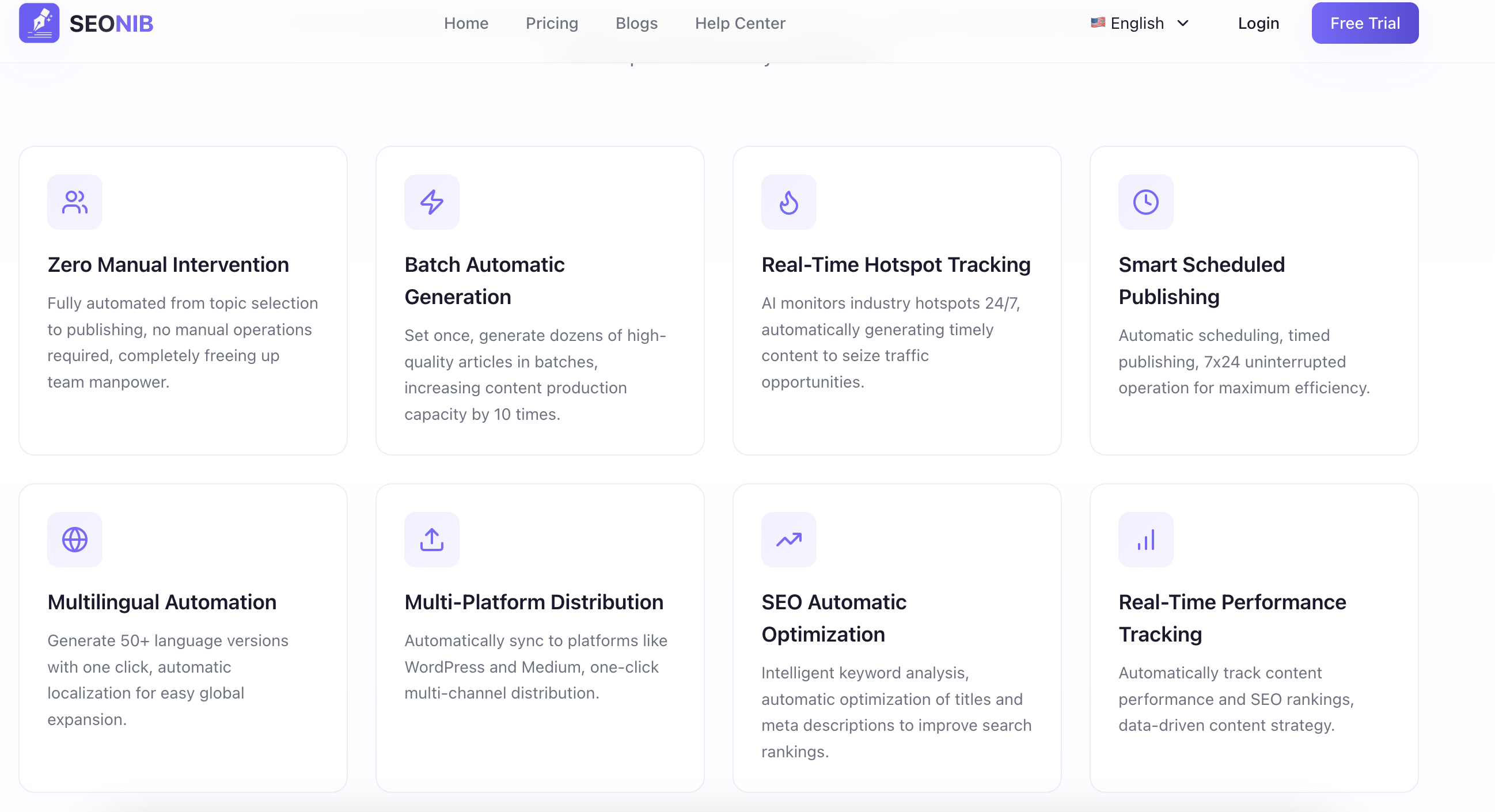Select the Real-Time Hotspot Tracking heading
This screenshot has width=1495, height=812.
coord(896,265)
